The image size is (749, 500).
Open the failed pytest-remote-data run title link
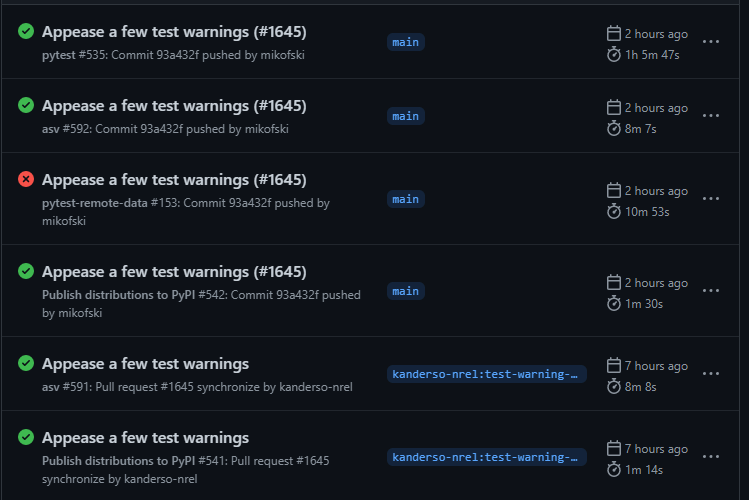tap(174, 180)
